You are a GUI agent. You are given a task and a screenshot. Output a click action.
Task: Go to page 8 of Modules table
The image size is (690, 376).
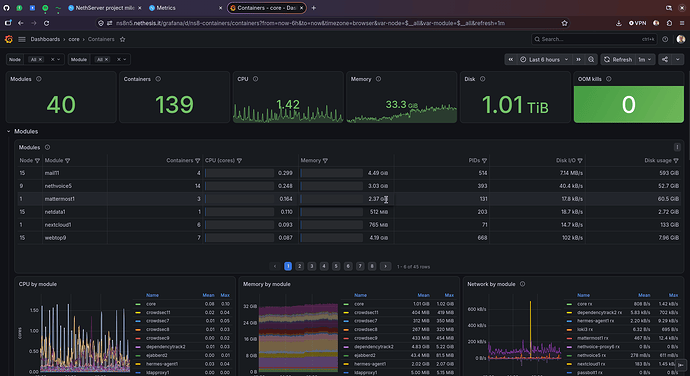(372, 266)
